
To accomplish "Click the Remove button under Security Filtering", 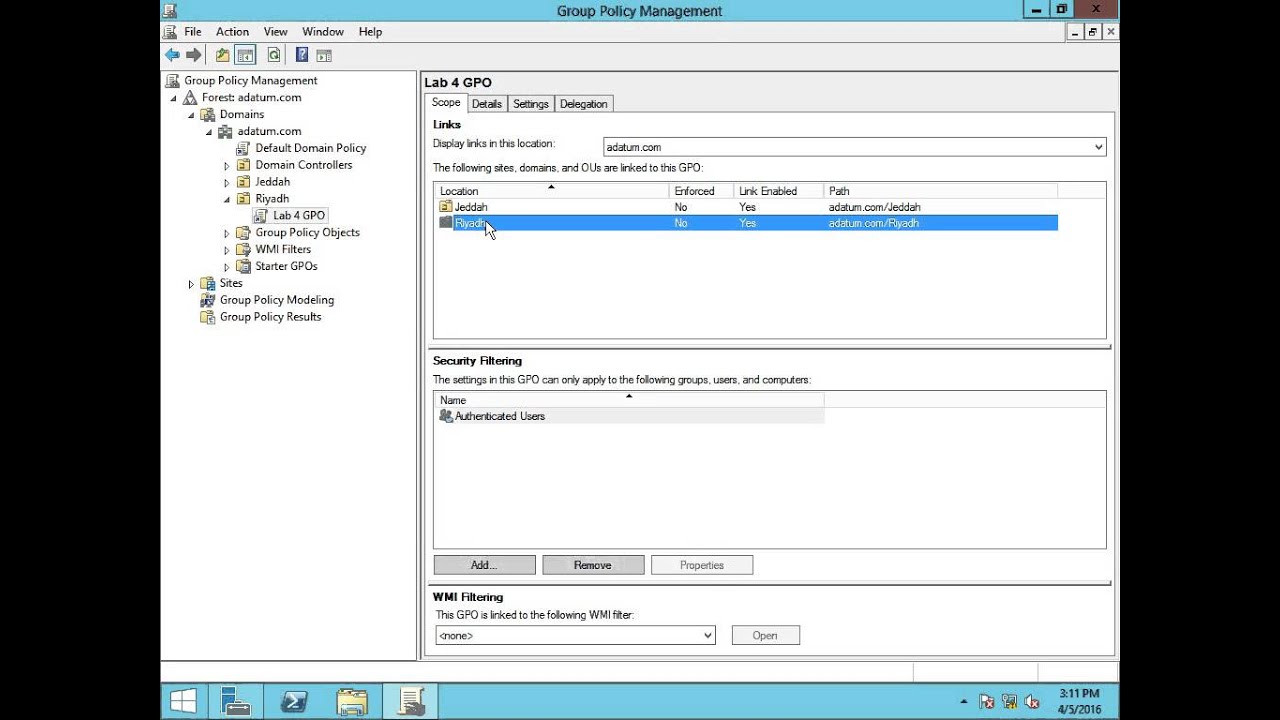I will [593, 565].
